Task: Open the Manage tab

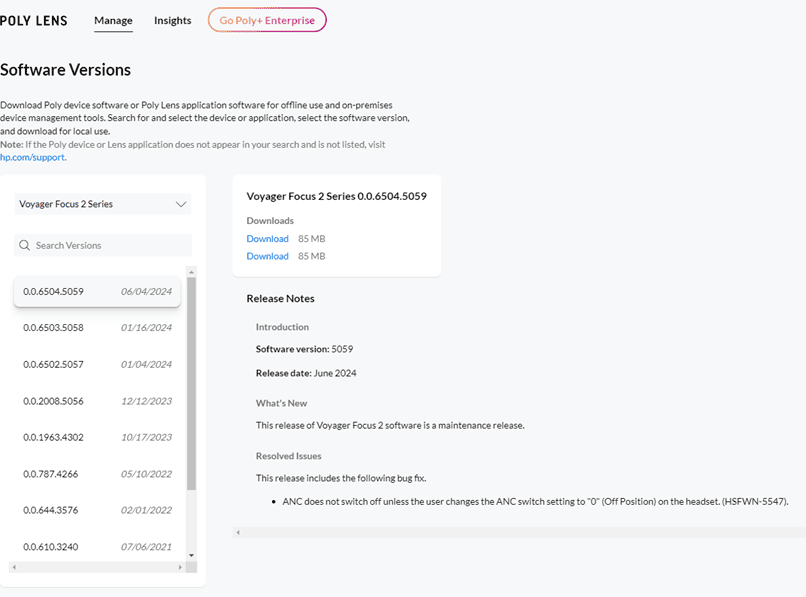Action: (x=113, y=20)
